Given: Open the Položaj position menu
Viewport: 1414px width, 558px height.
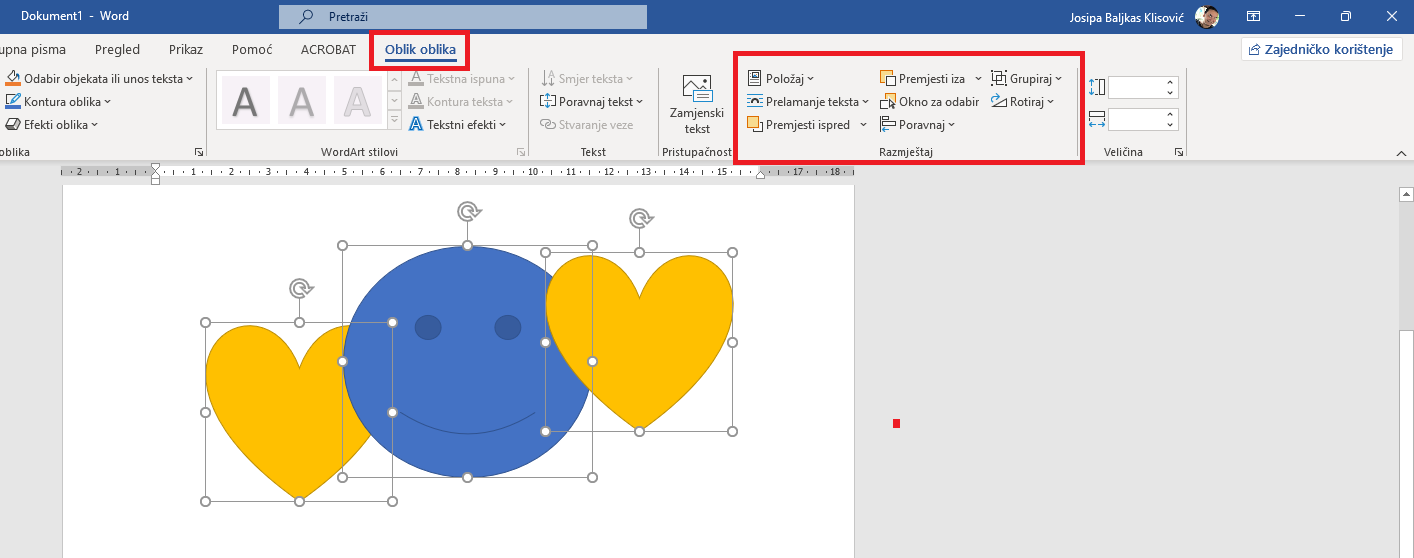Looking at the screenshot, I should tap(781, 78).
